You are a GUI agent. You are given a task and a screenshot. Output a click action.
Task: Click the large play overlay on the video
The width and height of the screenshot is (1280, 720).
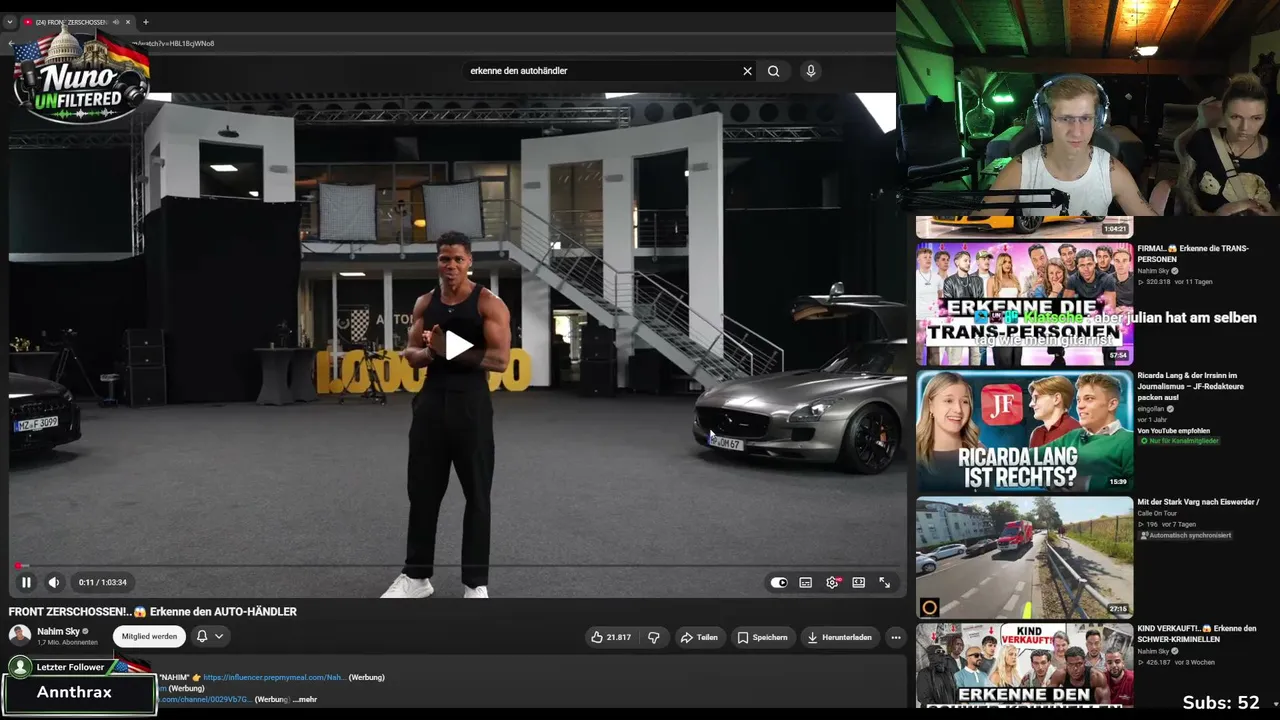tap(459, 345)
